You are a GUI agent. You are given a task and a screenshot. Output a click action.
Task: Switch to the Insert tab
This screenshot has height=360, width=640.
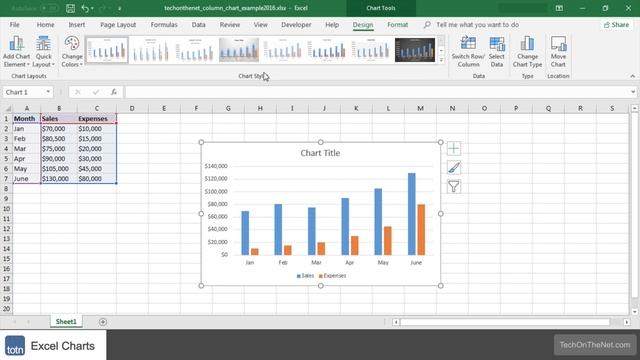point(77,25)
